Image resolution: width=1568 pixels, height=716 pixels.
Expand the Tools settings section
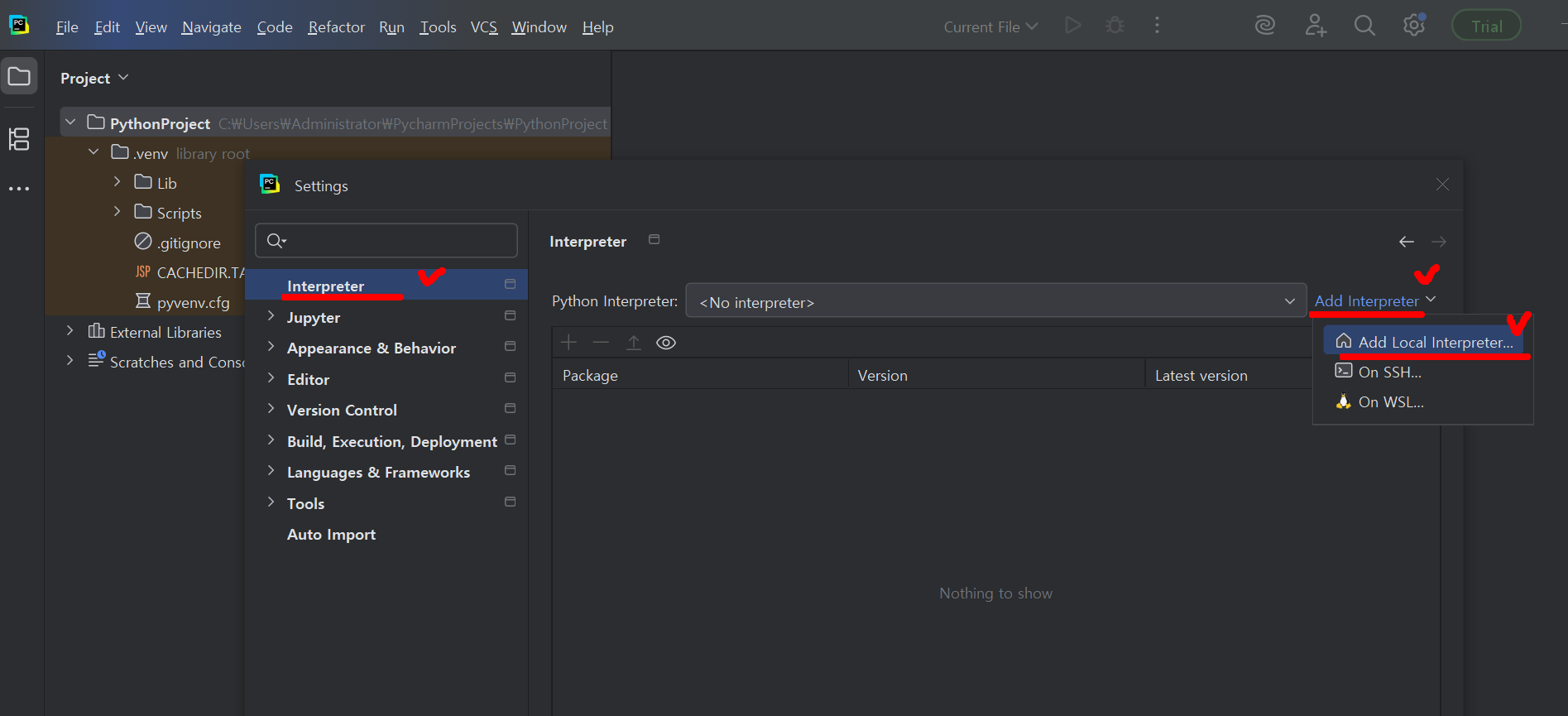point(271,502)
